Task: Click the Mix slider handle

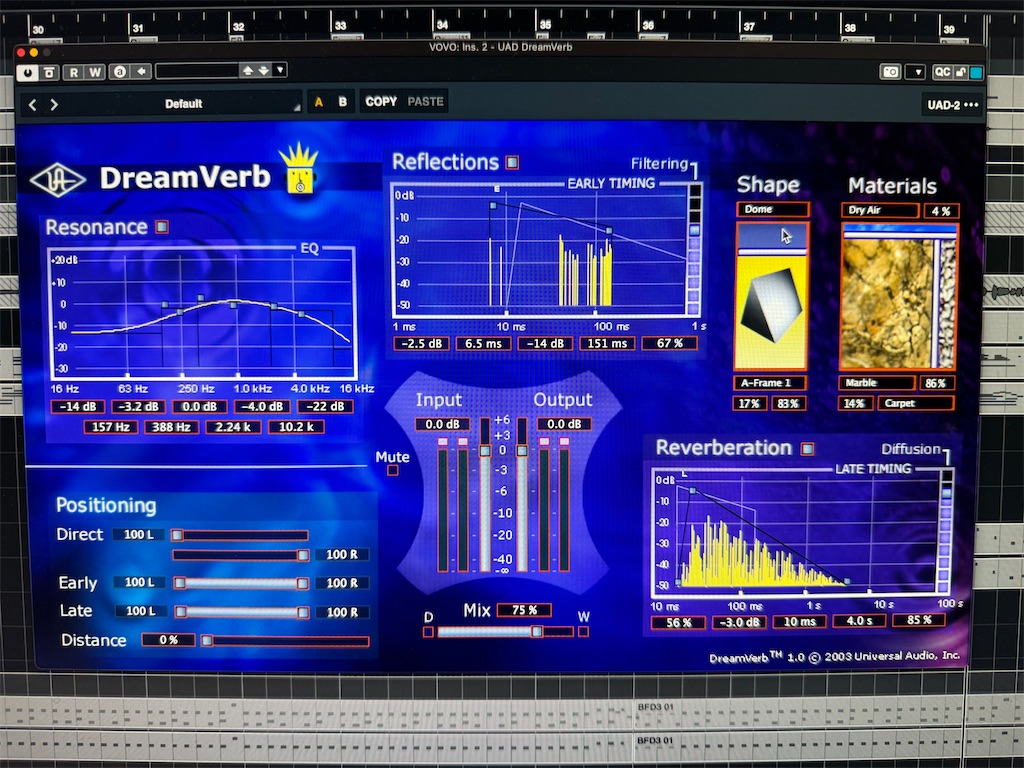Action: point(536,632)
